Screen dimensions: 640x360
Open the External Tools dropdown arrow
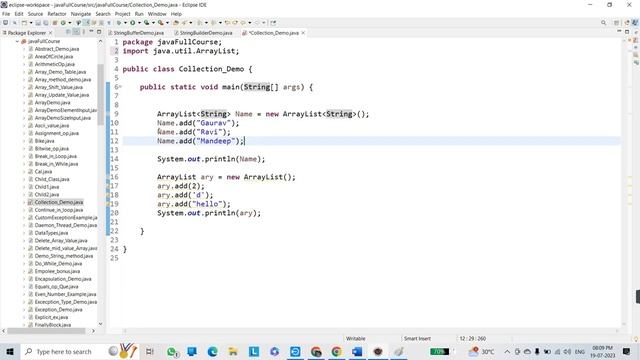coord(167,23)
